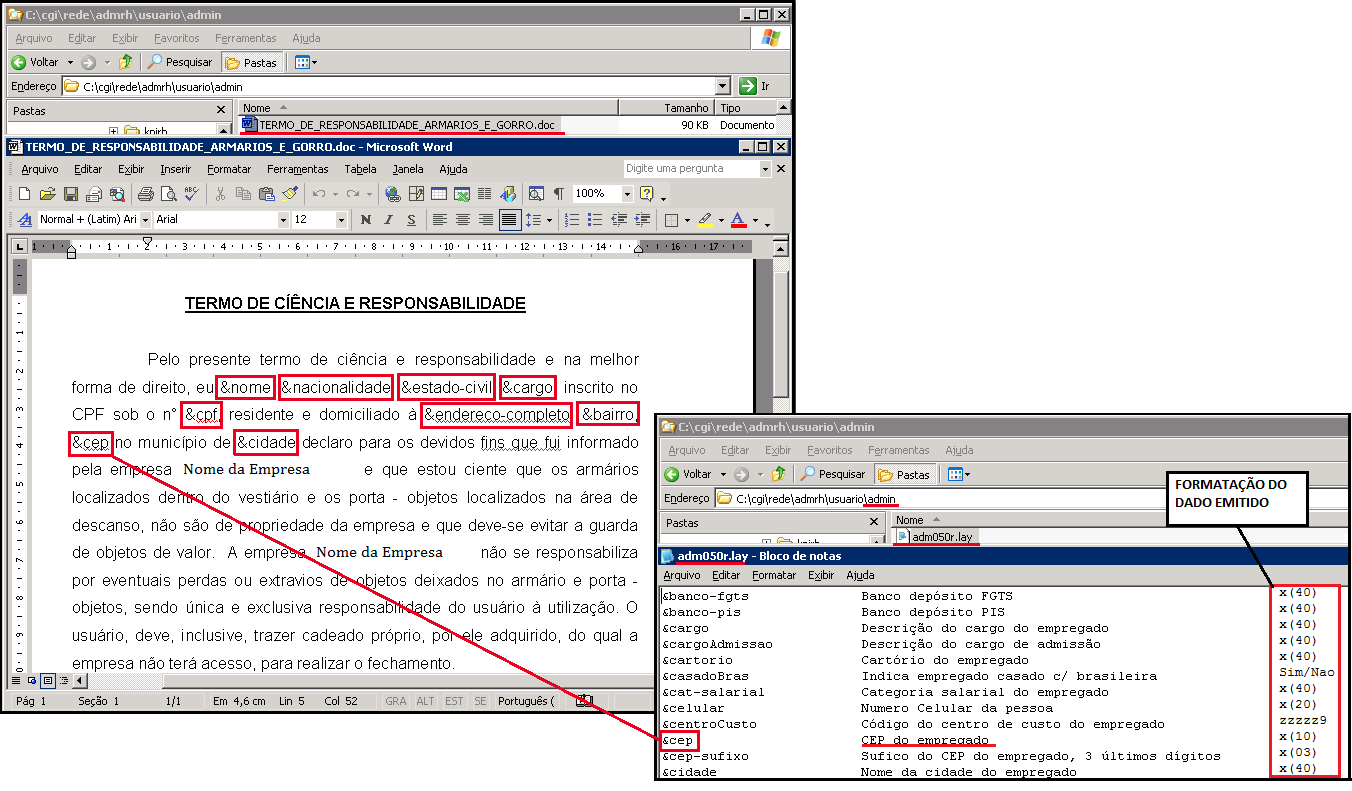Viewport: 1352px width, 791px height.
Task: Toggle show/hide paragraph marks ¶
Action: click(559, 194)
